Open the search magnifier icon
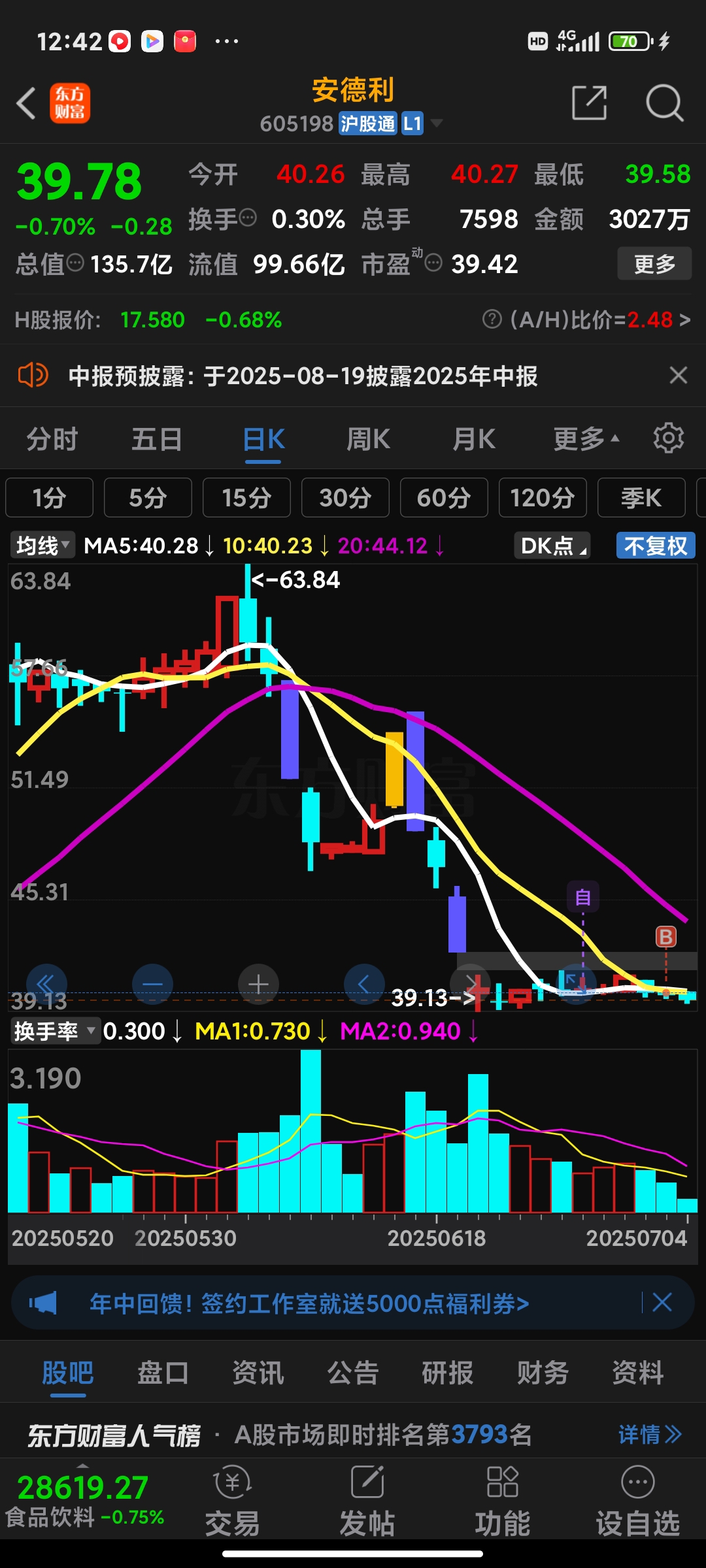This screenshot has height=1568, width=706. point(664,103)
